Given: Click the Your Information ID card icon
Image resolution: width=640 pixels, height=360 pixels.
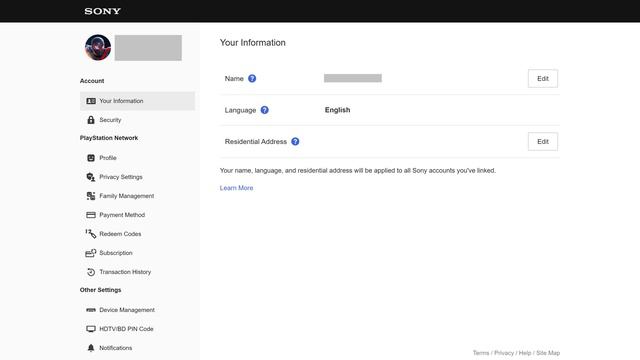Looking at the screenshot, I should click(x=91, y=101).
